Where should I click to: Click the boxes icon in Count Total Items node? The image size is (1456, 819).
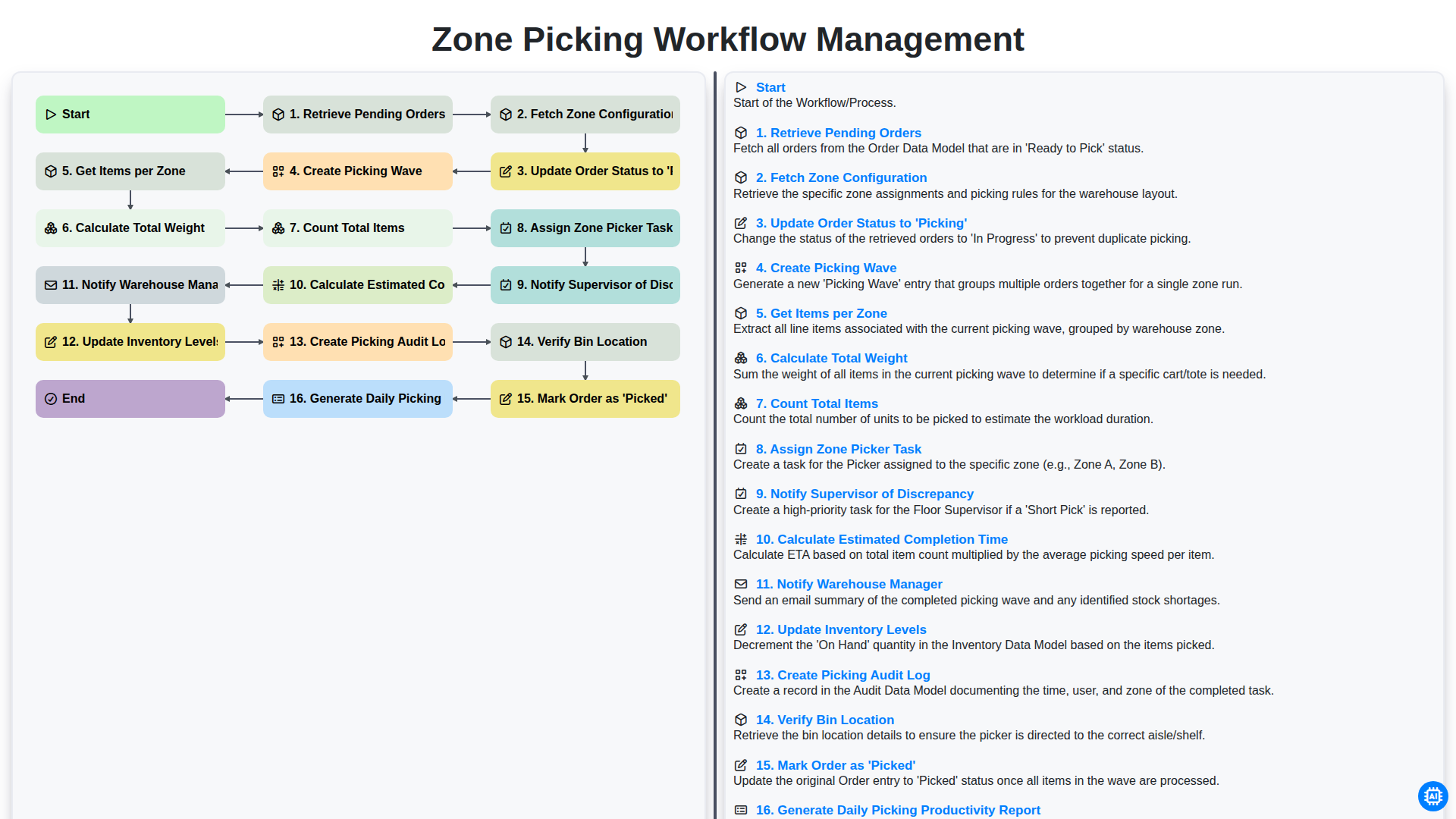click(278, 228)
